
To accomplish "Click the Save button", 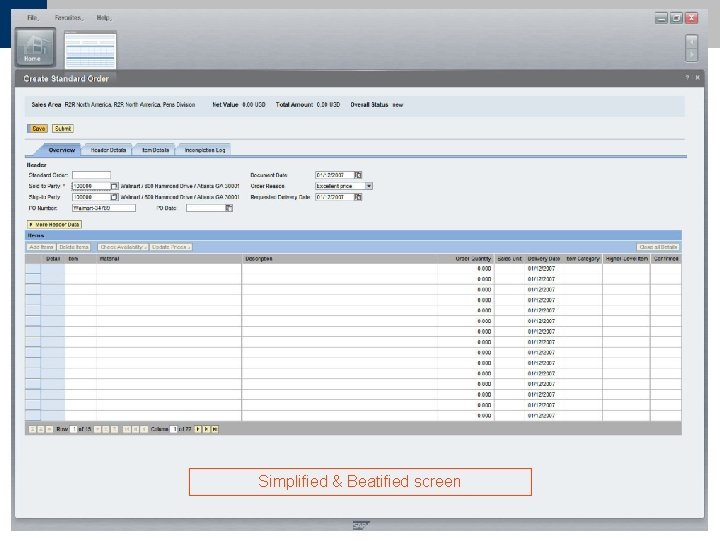I will [38, 129].
